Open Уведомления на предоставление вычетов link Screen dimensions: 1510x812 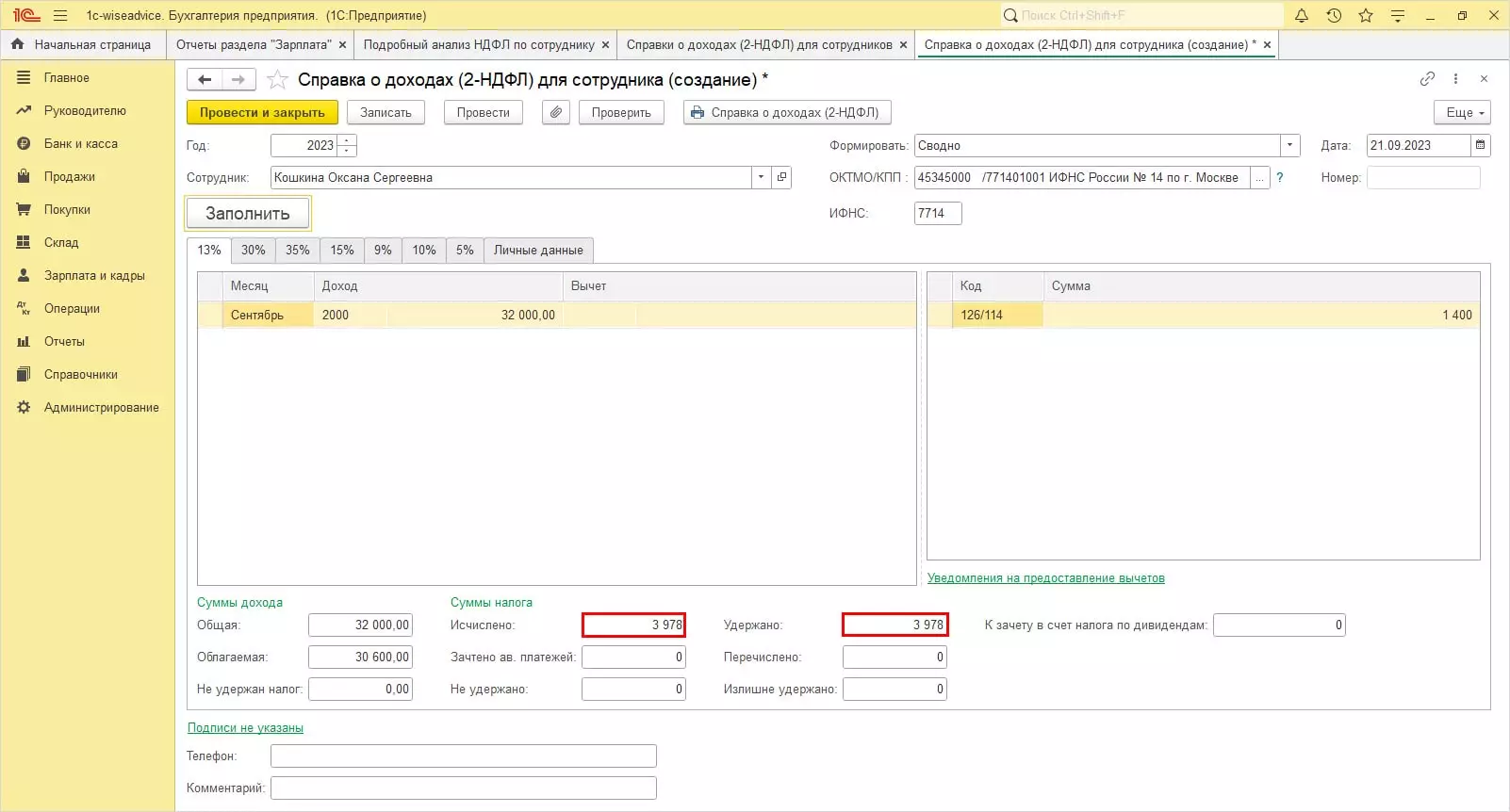pyautogui.click(x=1045, y=578)
